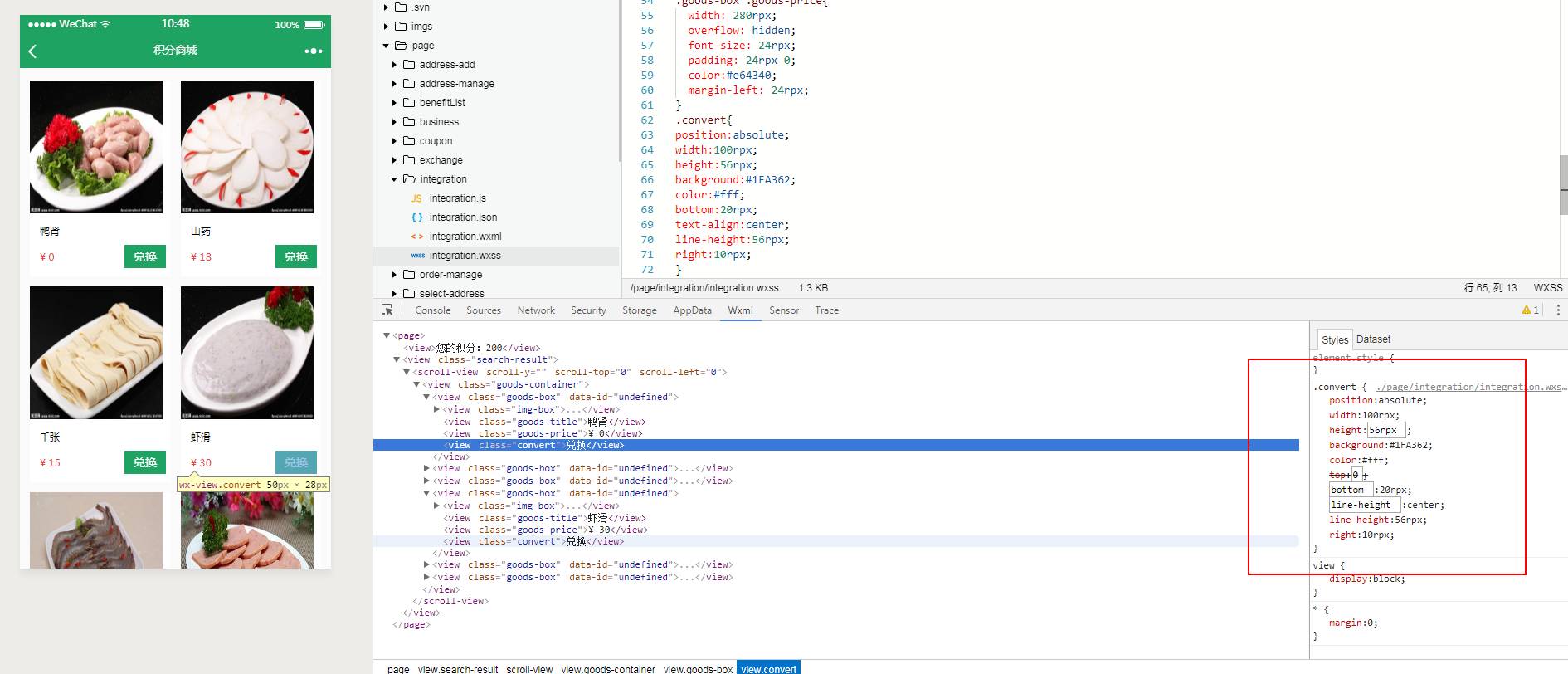Open the integration.wxss source link in styles
This screenshot has width=1568, height=674.
1469,387
